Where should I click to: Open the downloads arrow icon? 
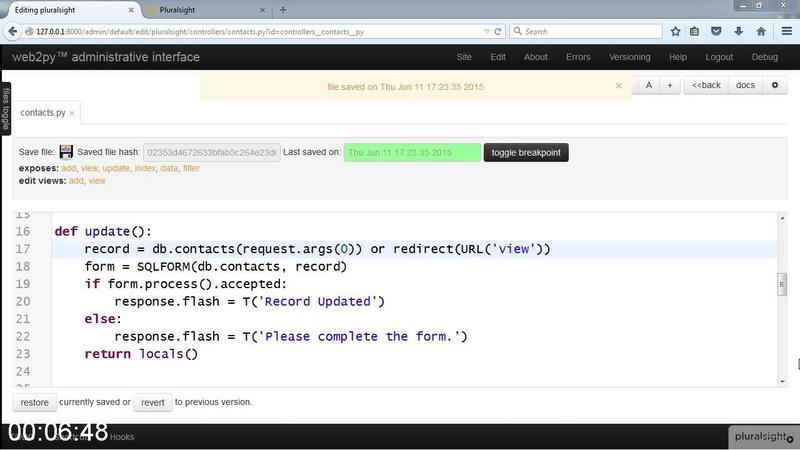click(738, 32)
